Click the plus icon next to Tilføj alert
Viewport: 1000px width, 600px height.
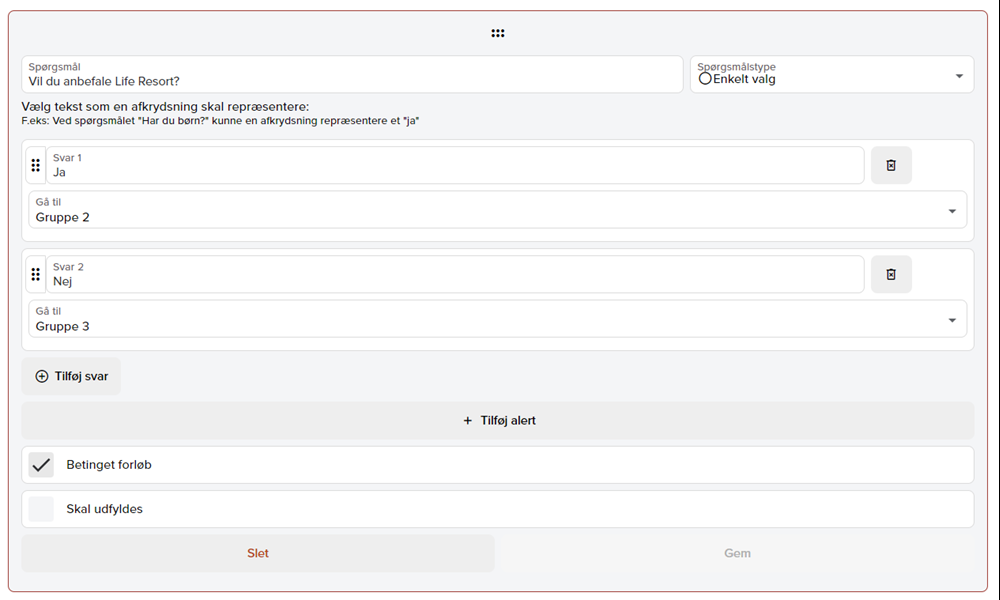(468, 421)
